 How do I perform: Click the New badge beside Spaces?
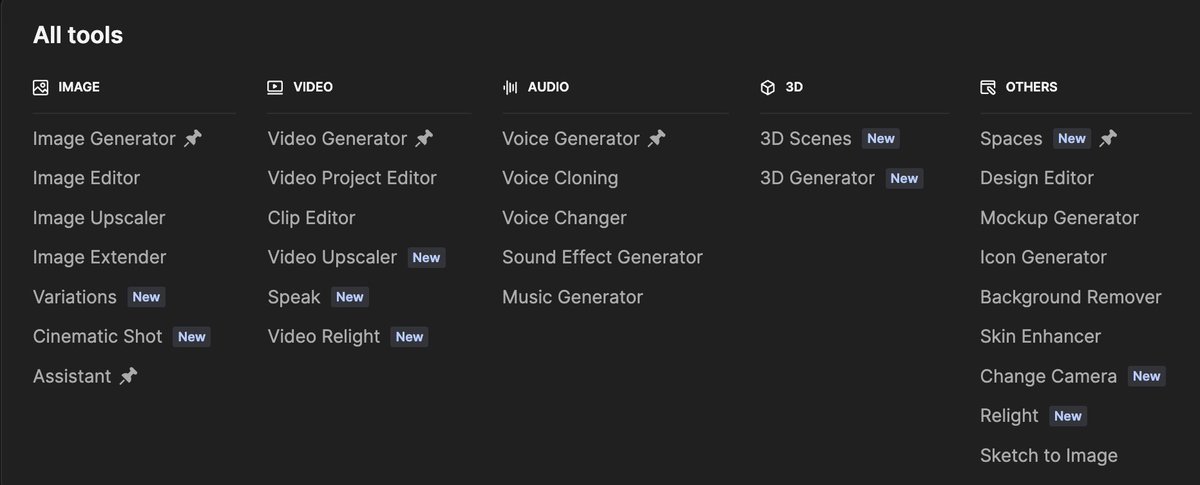(1072, 139)
